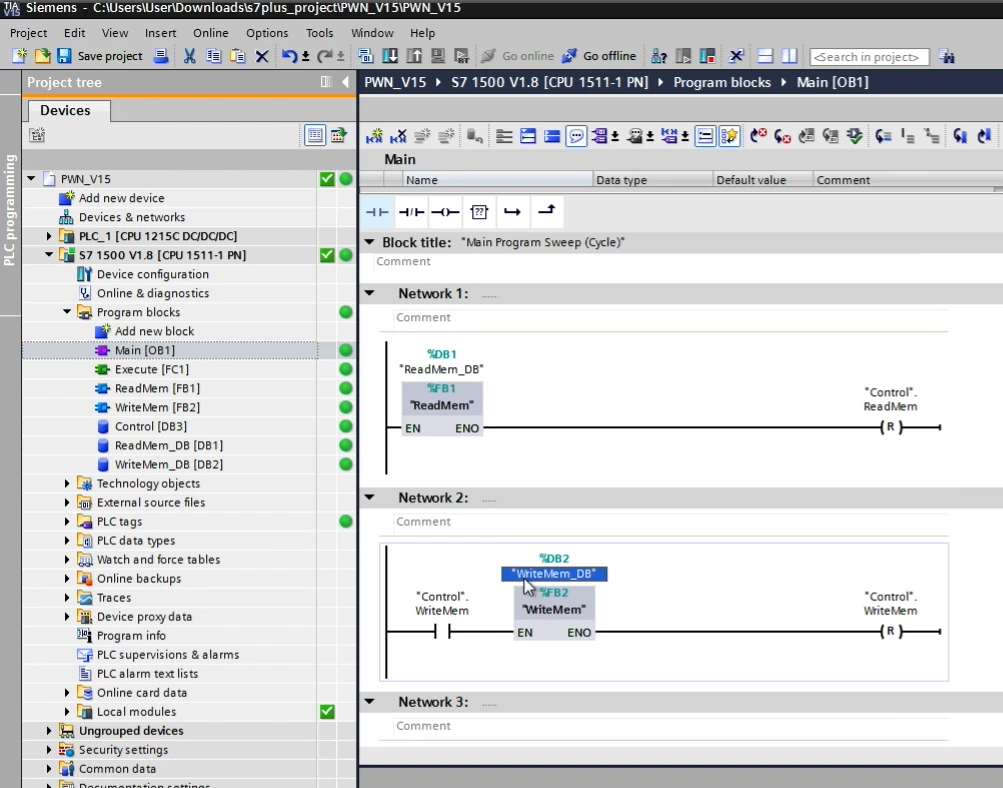The height and width of the screenshot is (788, 1003).
Task: Select the Devices tab
Action: click(x=65, y=110)
